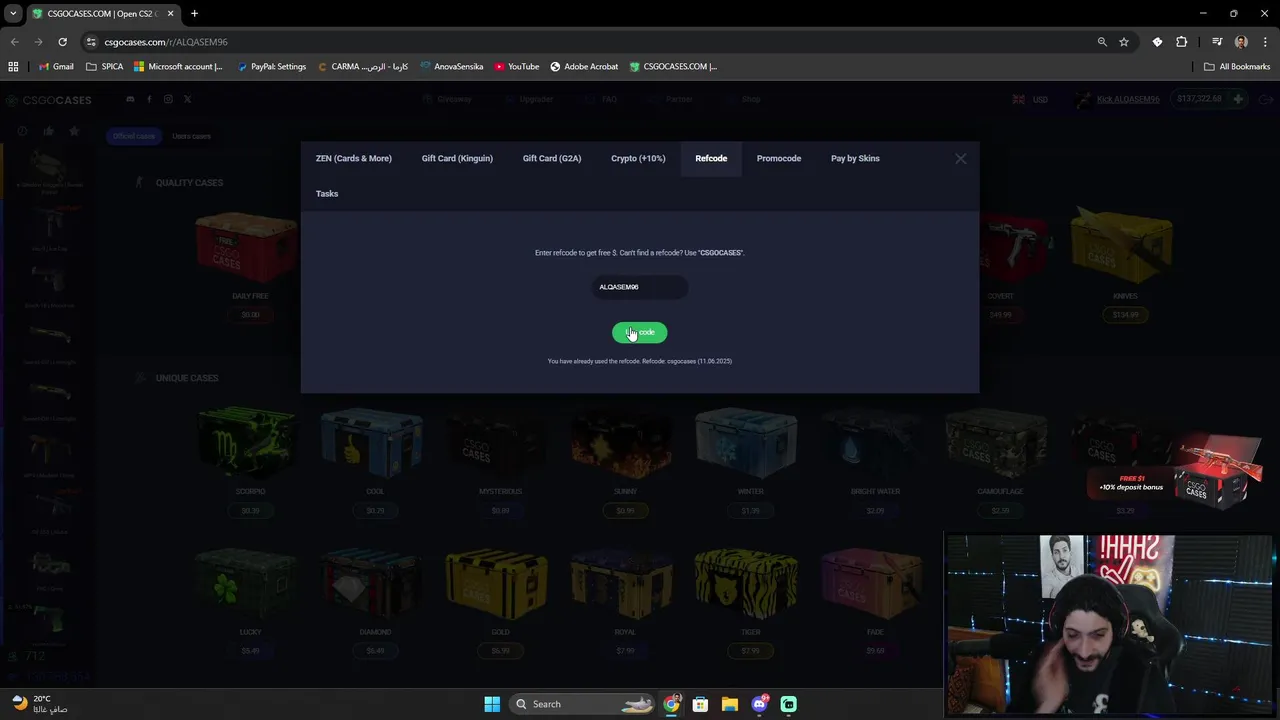Go back to previous page in browser
The image size is (1280, 720).
15,42
